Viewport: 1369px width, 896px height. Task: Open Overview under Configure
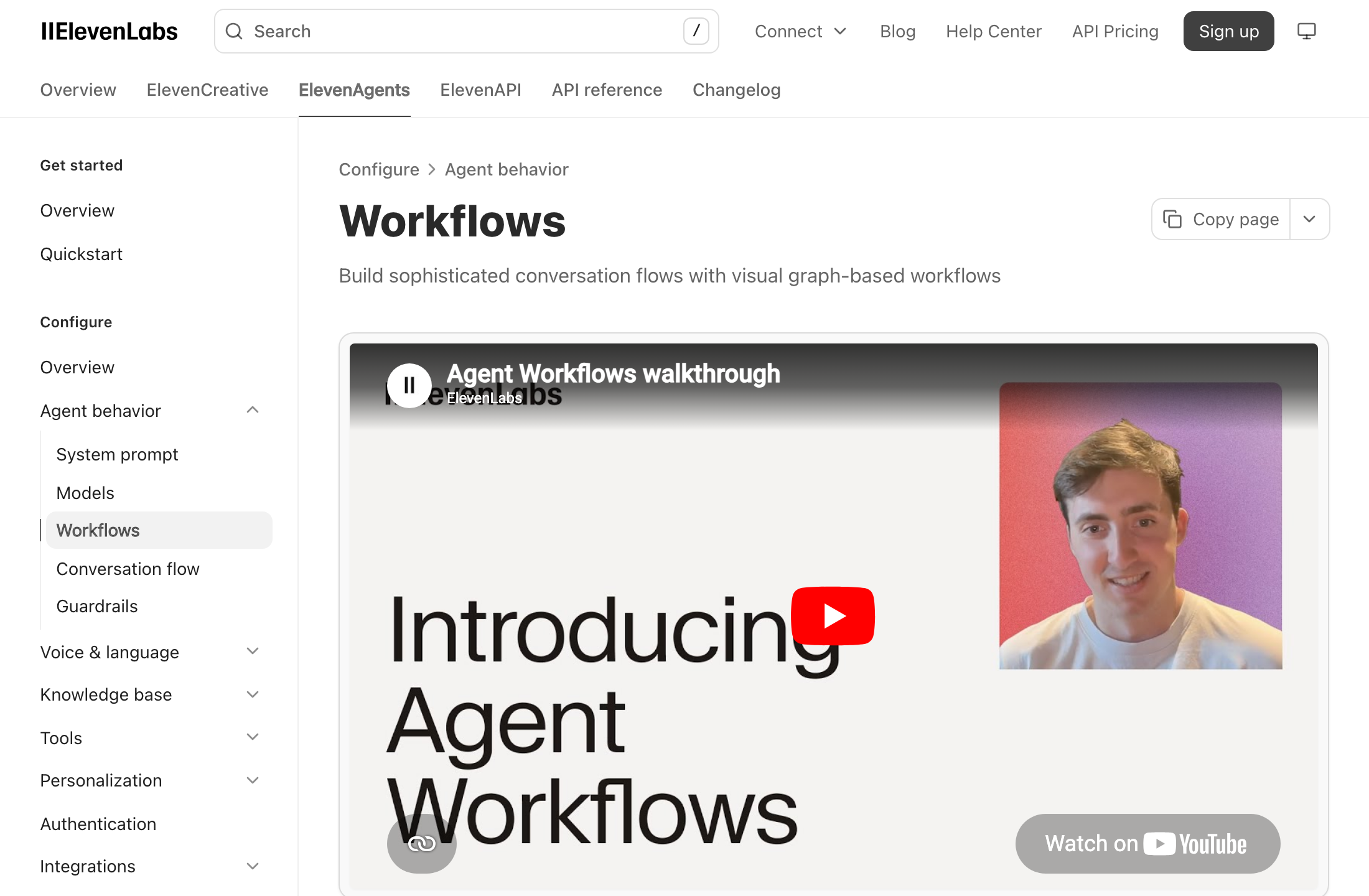[77, 367]
